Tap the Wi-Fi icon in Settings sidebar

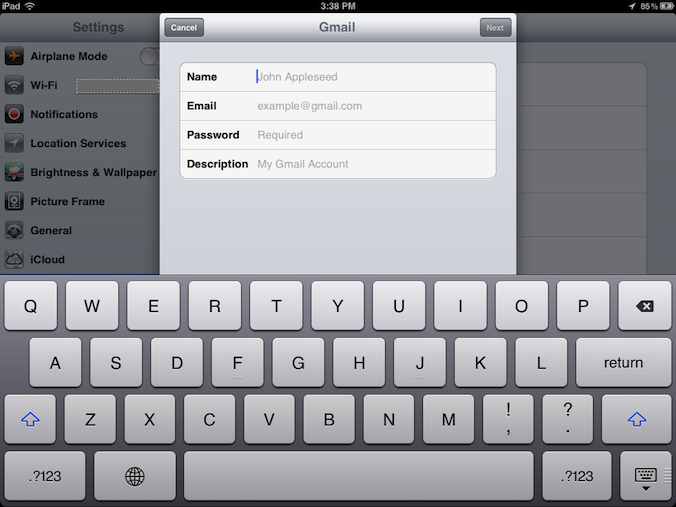14,85
